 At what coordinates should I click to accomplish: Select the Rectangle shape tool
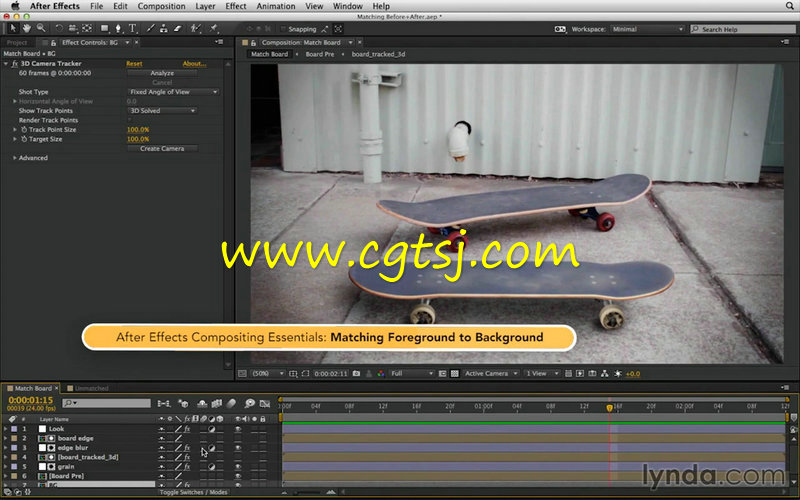click(105, 29)
